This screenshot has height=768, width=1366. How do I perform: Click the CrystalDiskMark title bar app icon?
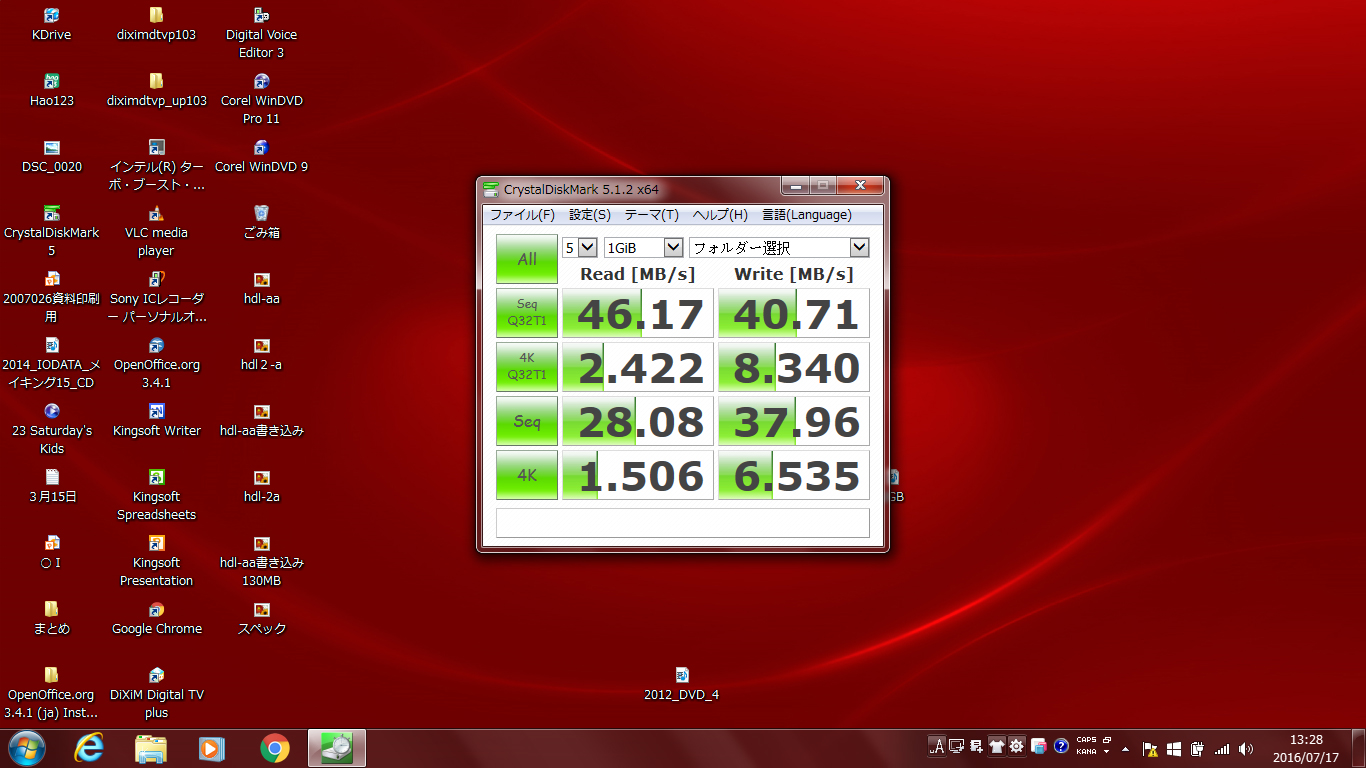491,188
